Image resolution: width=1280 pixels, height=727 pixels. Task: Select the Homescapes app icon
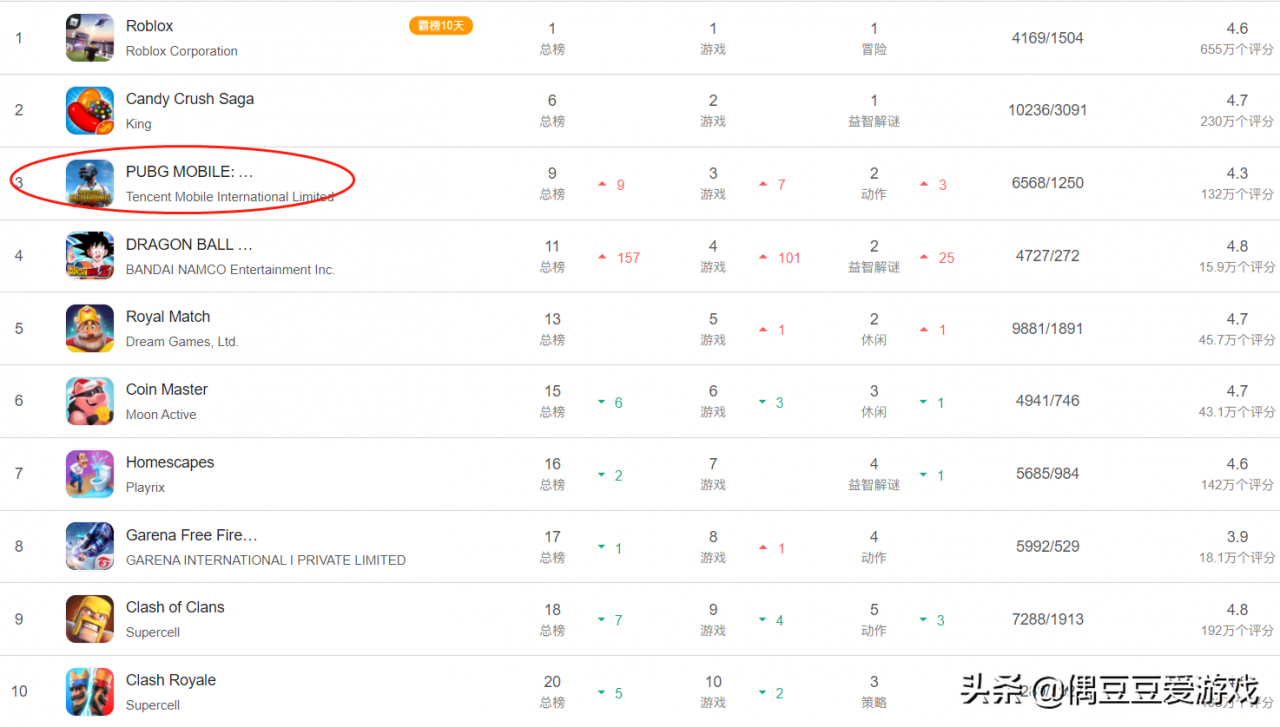(90, 474)
